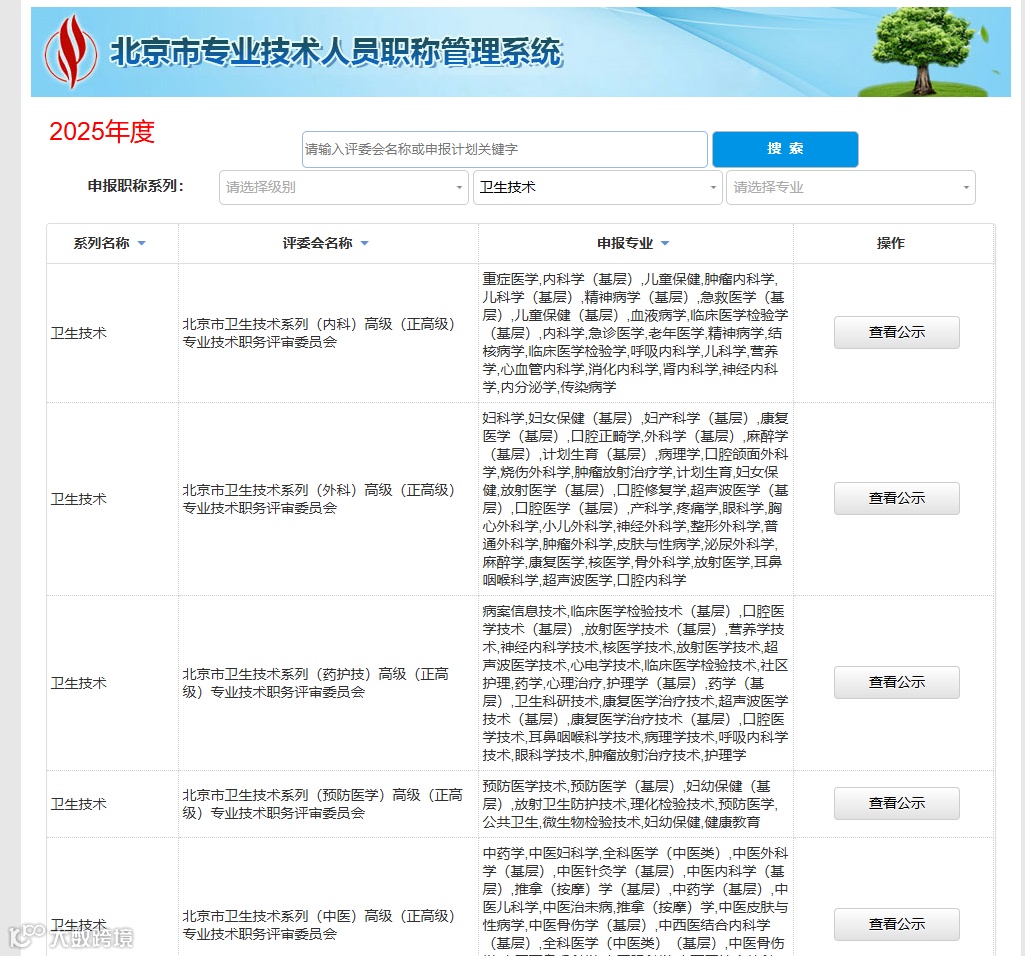Screen dimensions: 1025x956
Task: Click the red flame logo in the banner
Action: coord(71,52)
